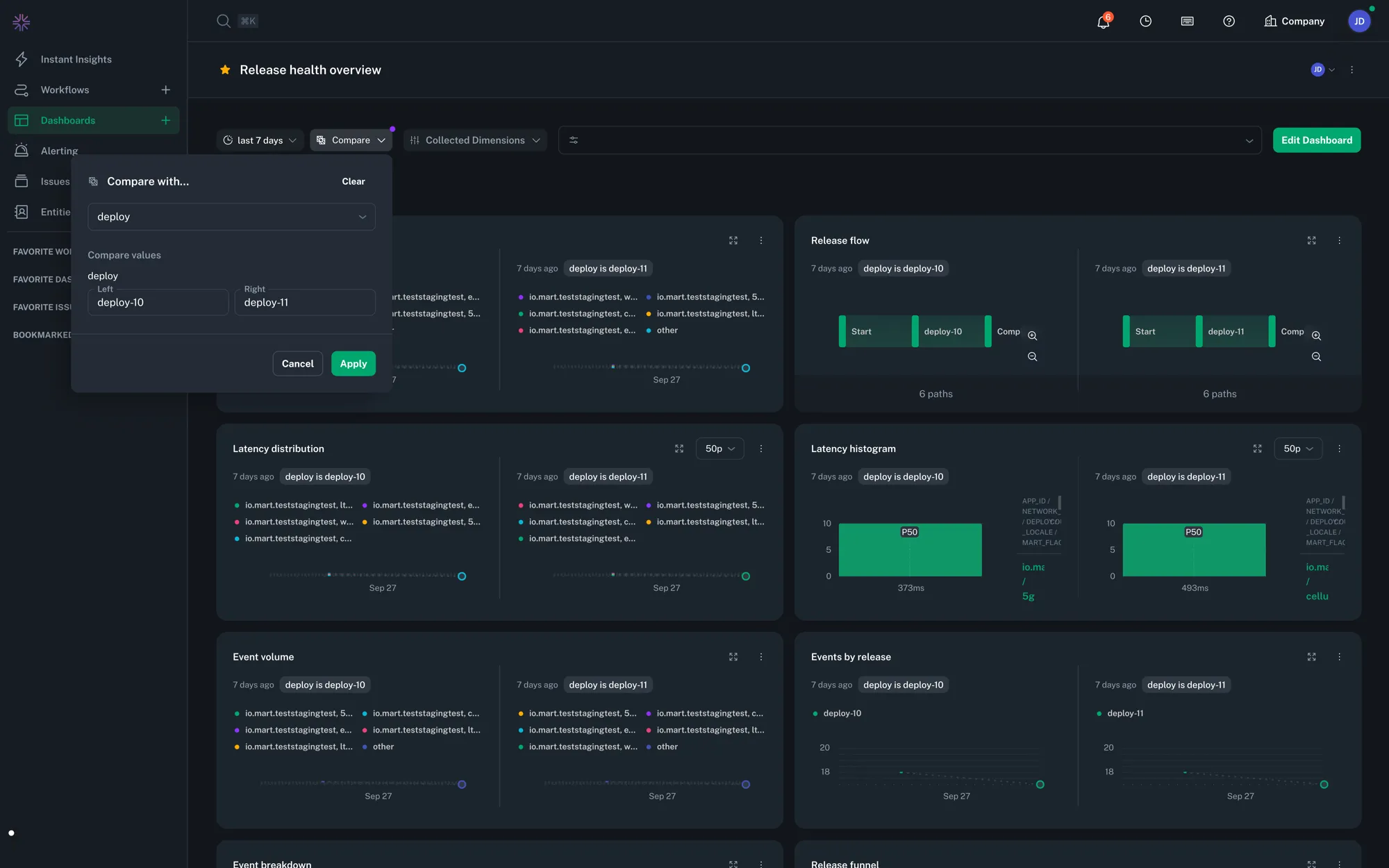The image size is (1389, 868).
Task: Expand the filter bar dropdown chevron
Action: (x=1249, y=140)
